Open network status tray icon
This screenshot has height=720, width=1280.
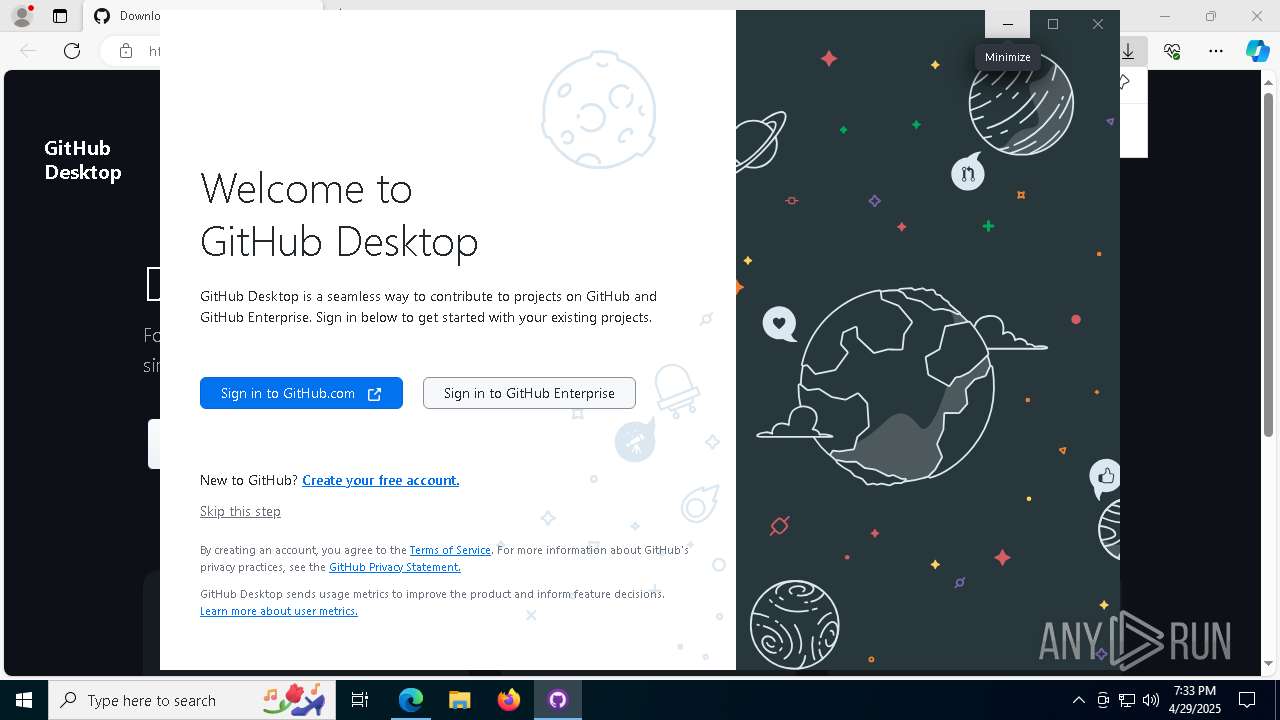(1126, 700)
